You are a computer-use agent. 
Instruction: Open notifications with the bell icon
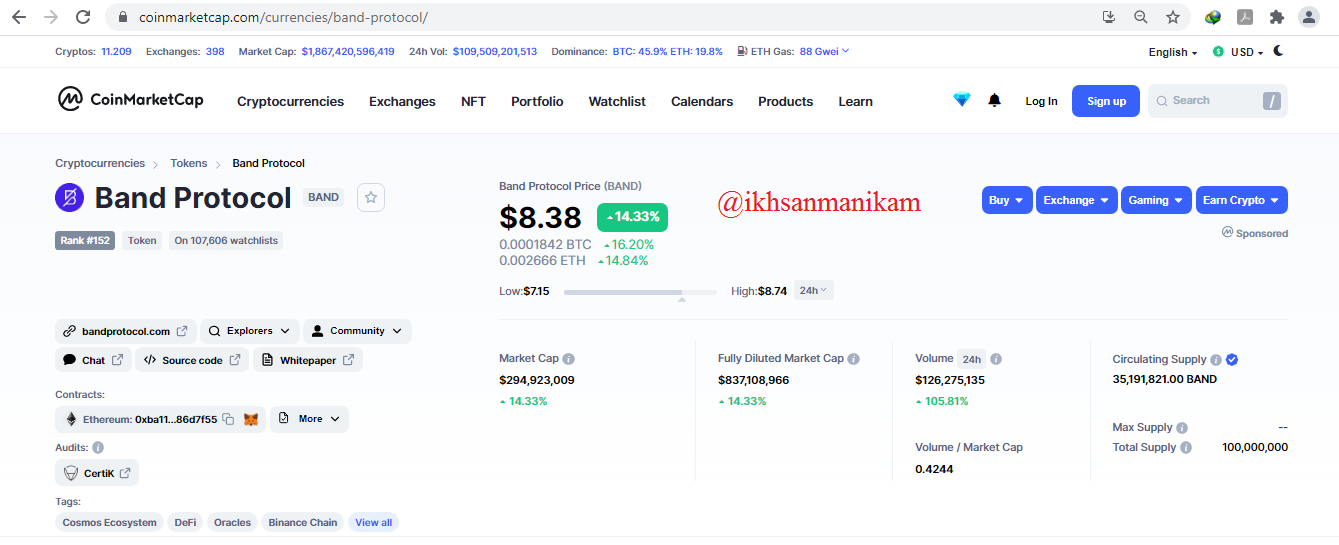pos(994,100)
